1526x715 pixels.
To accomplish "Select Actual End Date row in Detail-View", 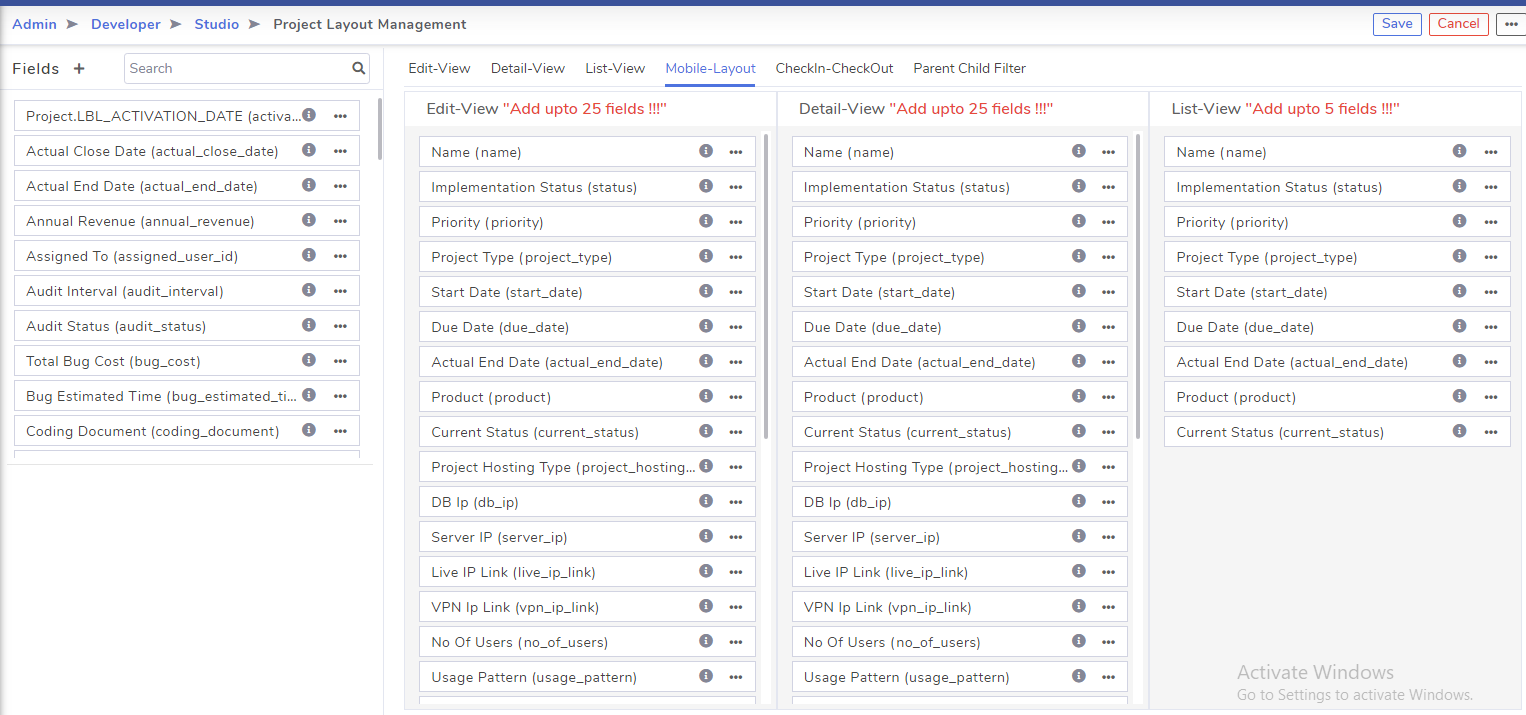I will pyautogui.click(x=960, y=362).
